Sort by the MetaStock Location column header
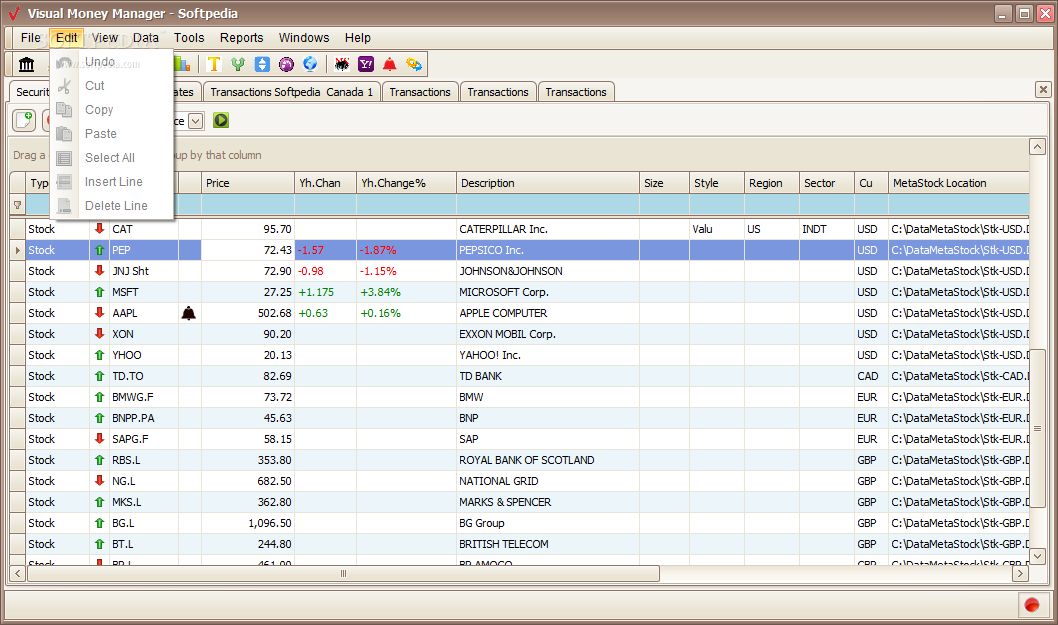The width and height of the screenshot is (1058, 625). [x=959, y=183]
